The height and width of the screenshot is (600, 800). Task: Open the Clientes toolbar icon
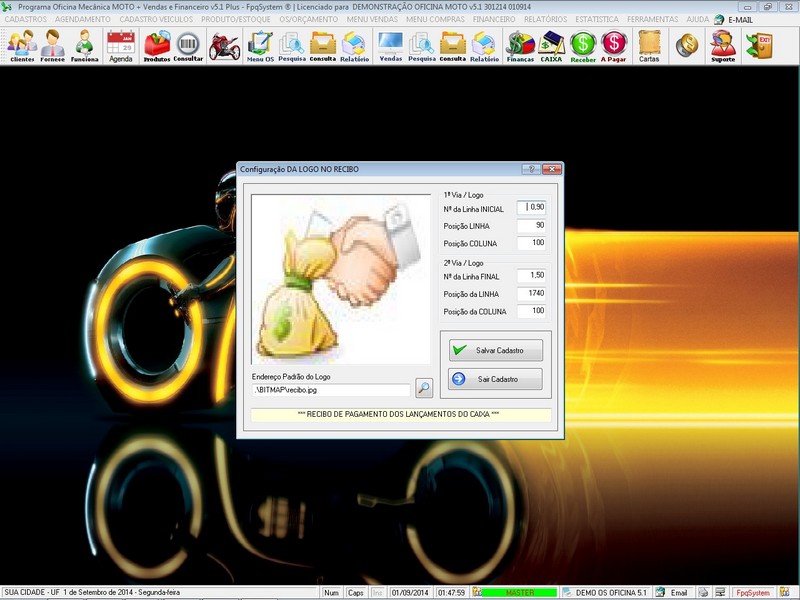coord(21,45)
